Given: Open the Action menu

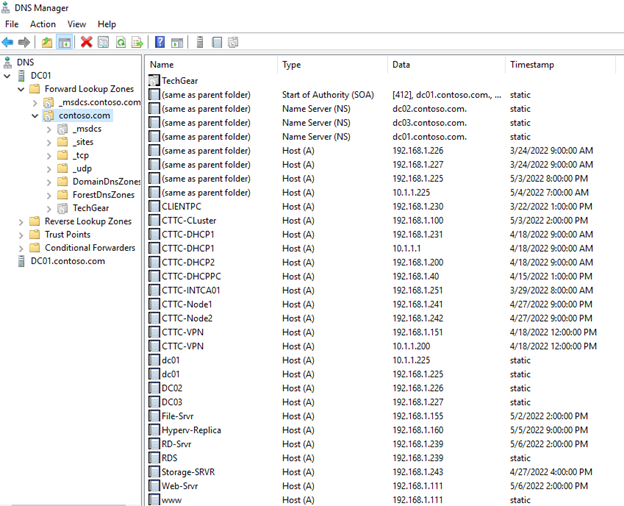Looking at the screenshot, I should 43,24.
